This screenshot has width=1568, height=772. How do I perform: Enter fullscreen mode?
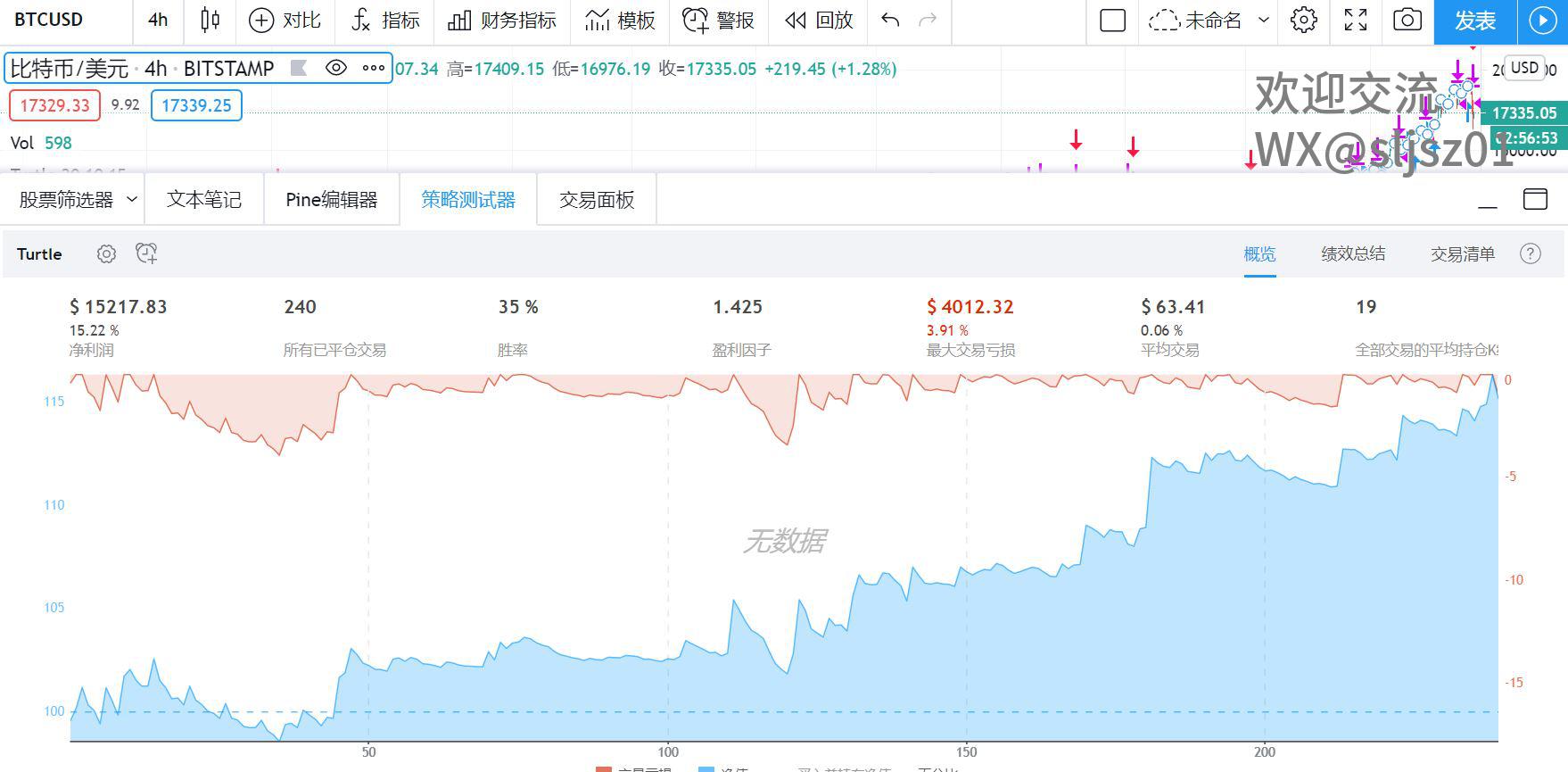point(1355,20)
